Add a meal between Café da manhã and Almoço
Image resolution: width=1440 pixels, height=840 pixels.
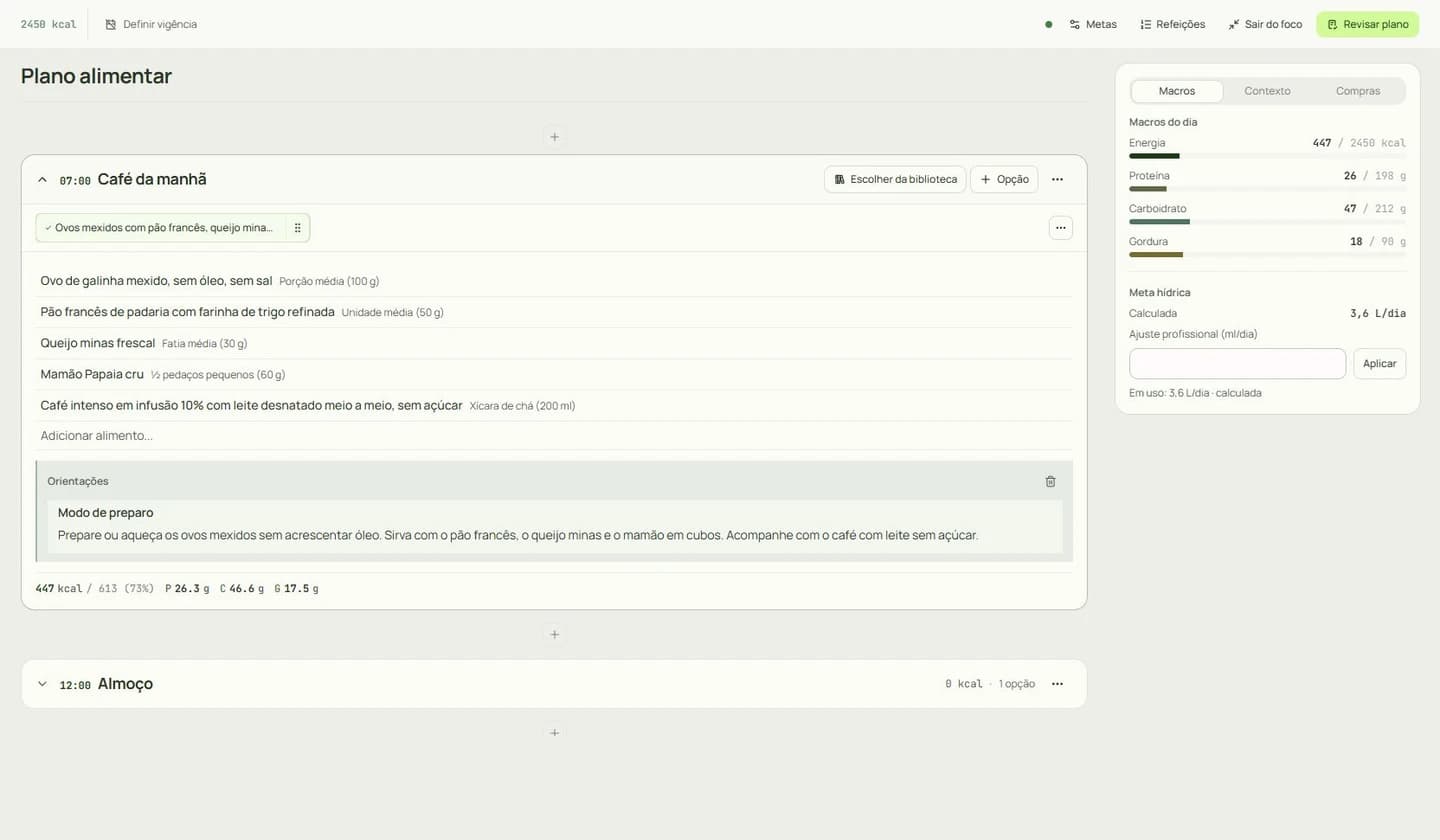[x=555, y=634]
